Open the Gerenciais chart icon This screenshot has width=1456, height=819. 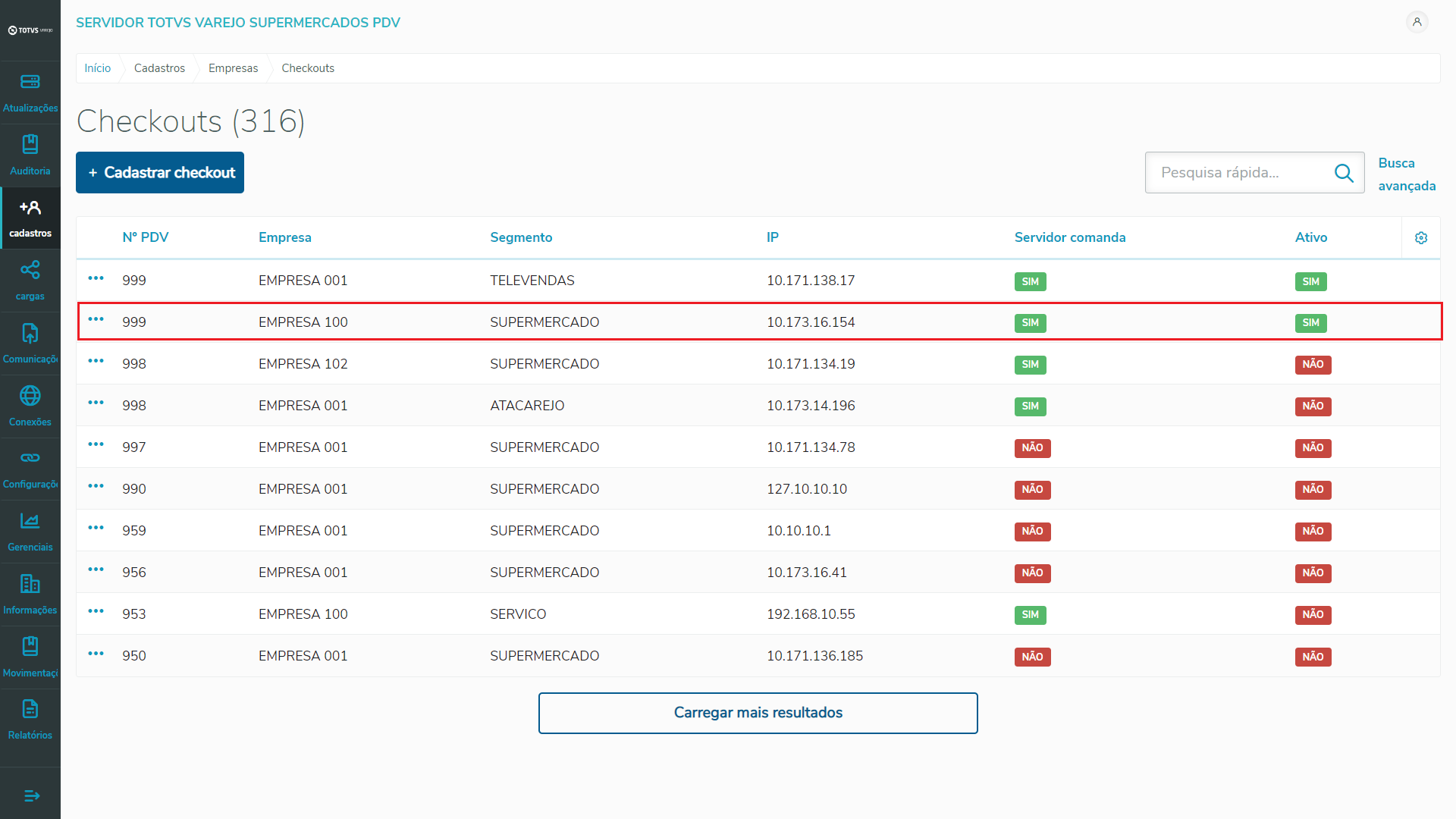point(30,521)
